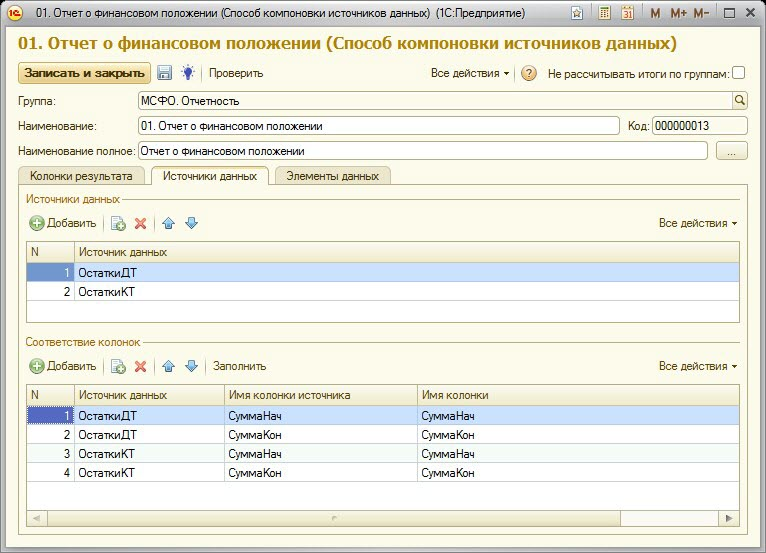Move data source row up

[168, 223]
